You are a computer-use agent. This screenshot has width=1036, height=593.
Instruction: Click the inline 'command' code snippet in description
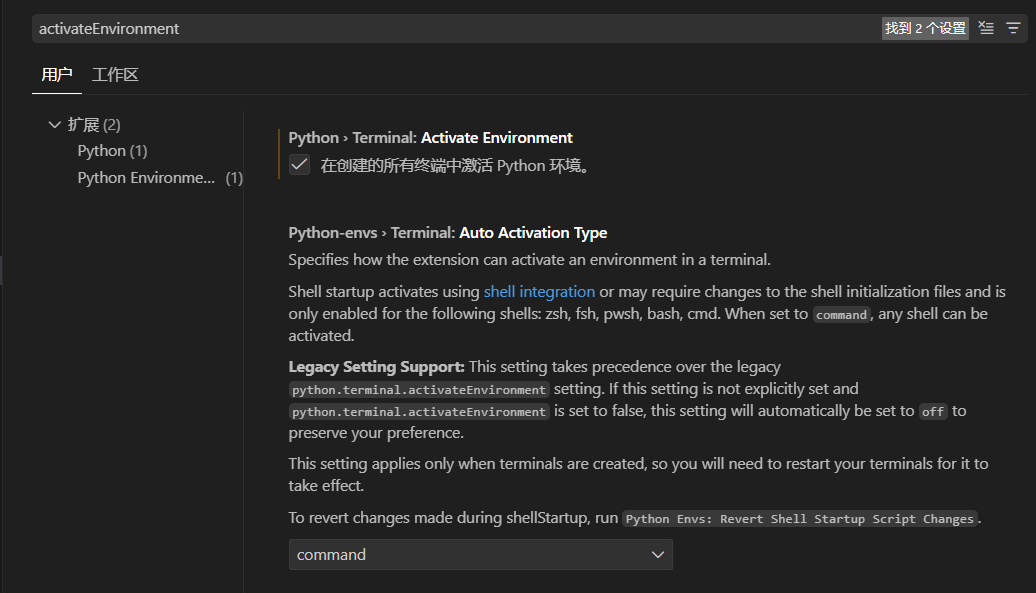[841, 315]
